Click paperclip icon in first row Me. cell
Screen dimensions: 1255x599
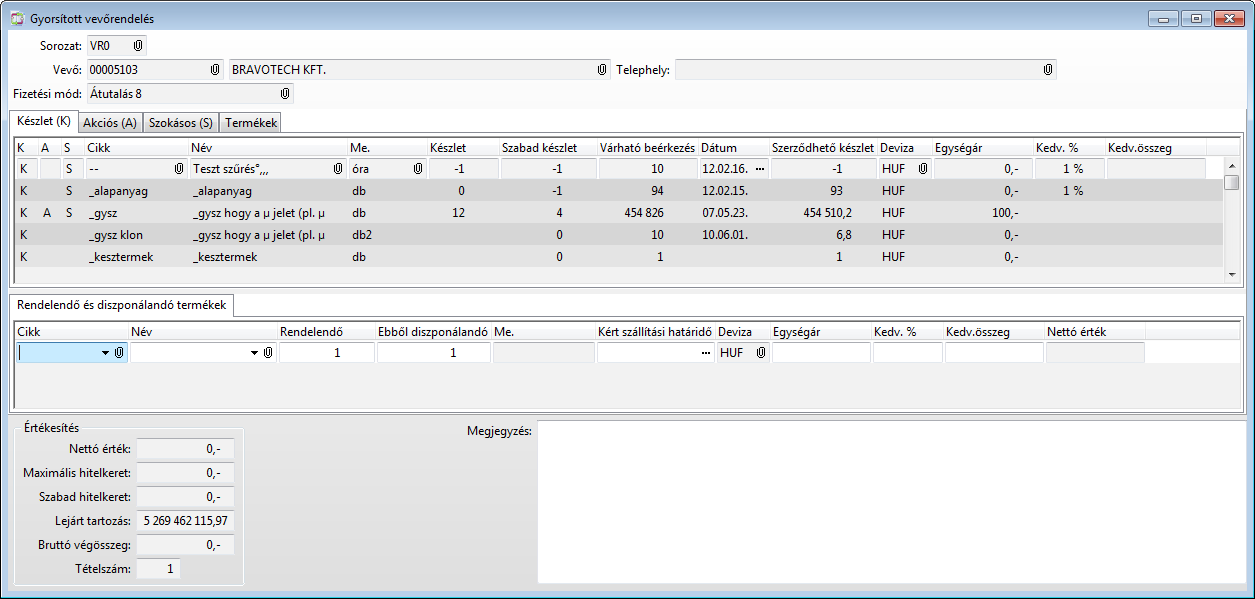[x=417, y=169]
